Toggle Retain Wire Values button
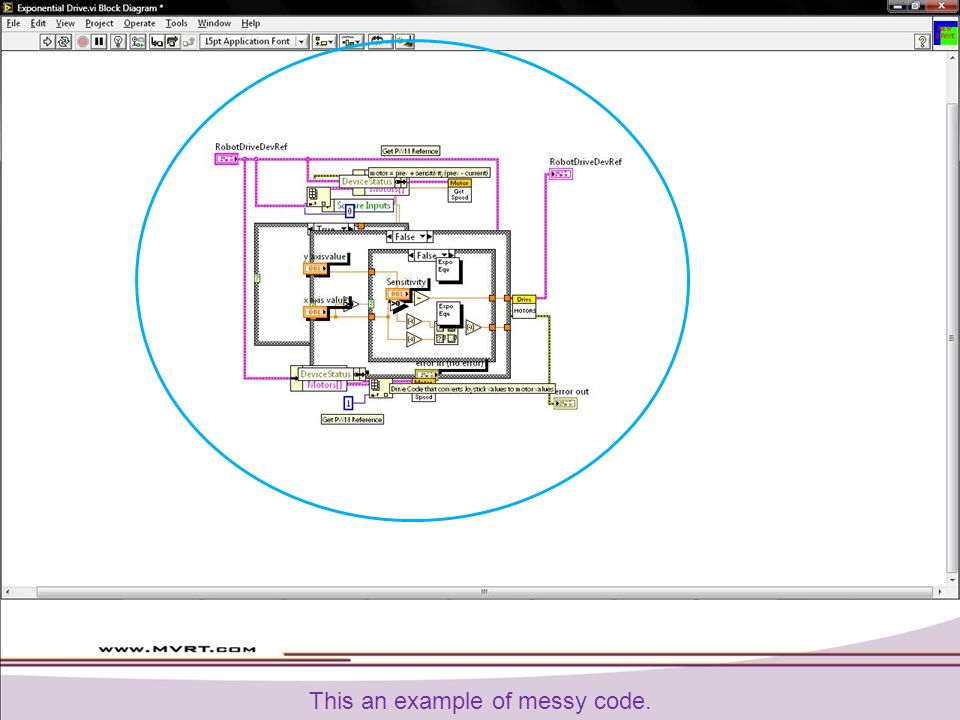Image resolution: width=960 pixels, height=720 pixels. pos(138,42)
